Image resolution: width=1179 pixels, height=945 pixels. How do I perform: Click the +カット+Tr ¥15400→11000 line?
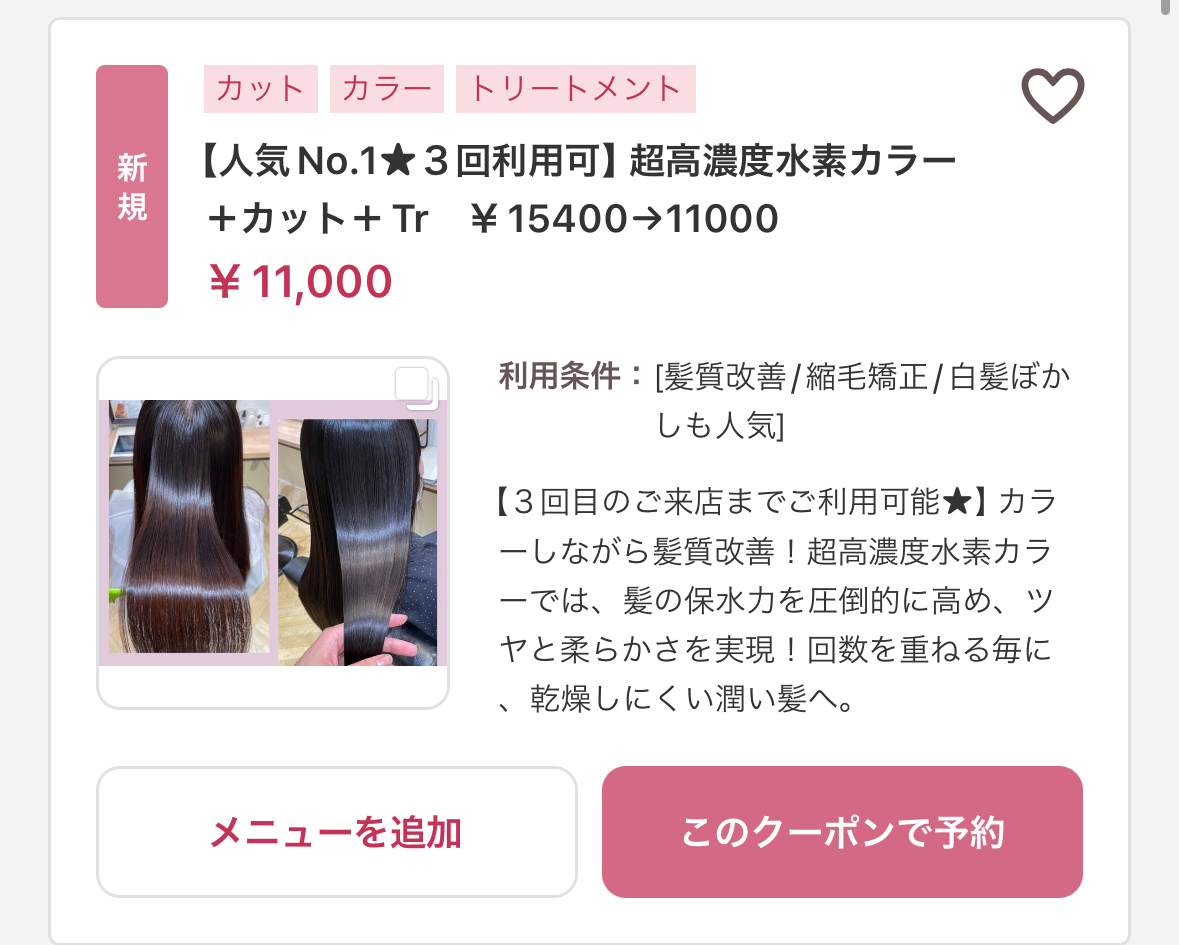(x=493, y=219)
